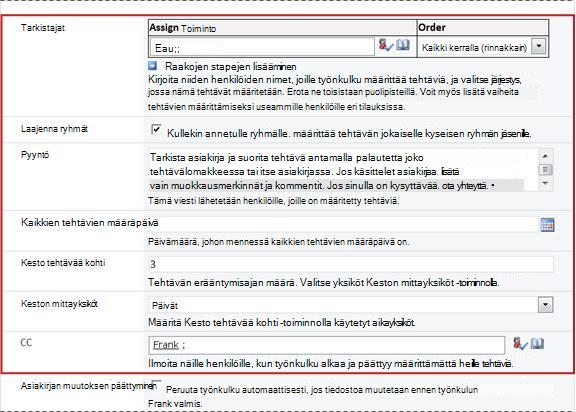The height and width of the screenshot is (412, 576).
Task: Click the Tarkistajat label
Action: 43,28
